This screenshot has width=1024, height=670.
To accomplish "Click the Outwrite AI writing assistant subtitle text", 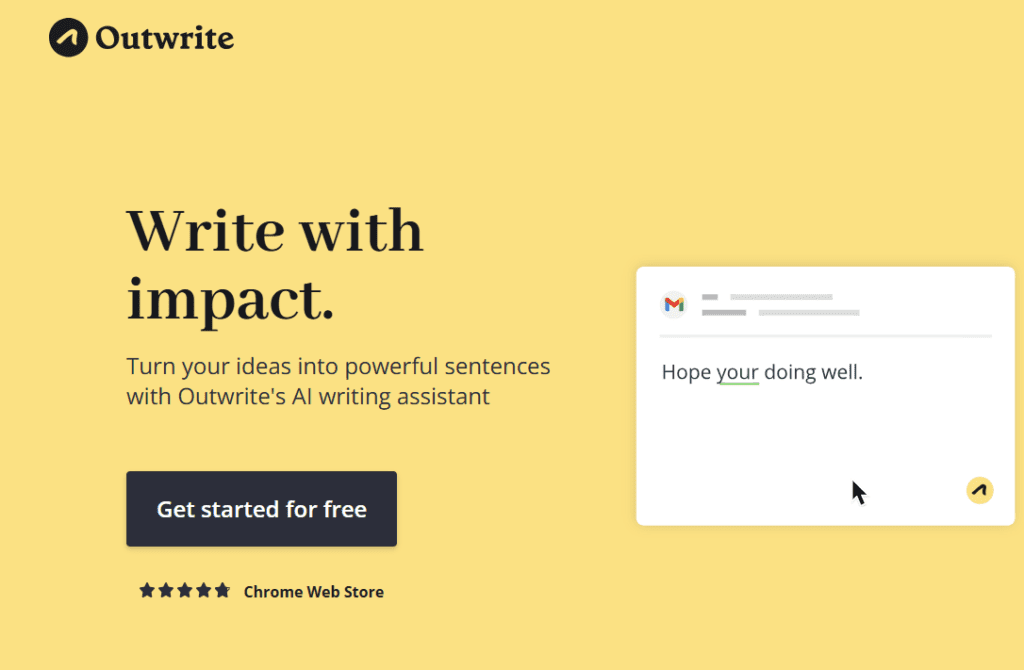I will pos(338,381).
